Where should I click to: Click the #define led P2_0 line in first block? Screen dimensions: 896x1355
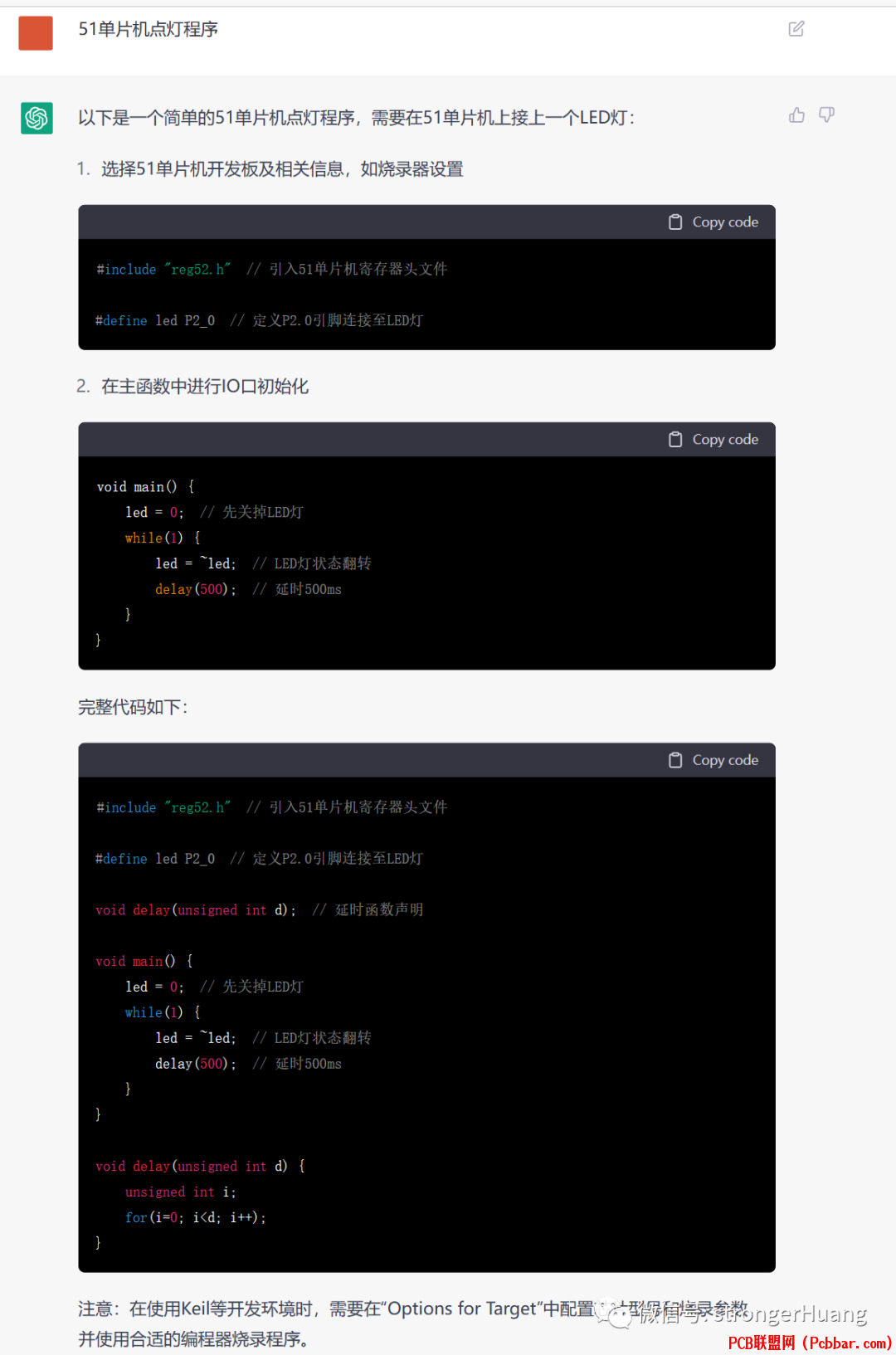coord(259,321)
